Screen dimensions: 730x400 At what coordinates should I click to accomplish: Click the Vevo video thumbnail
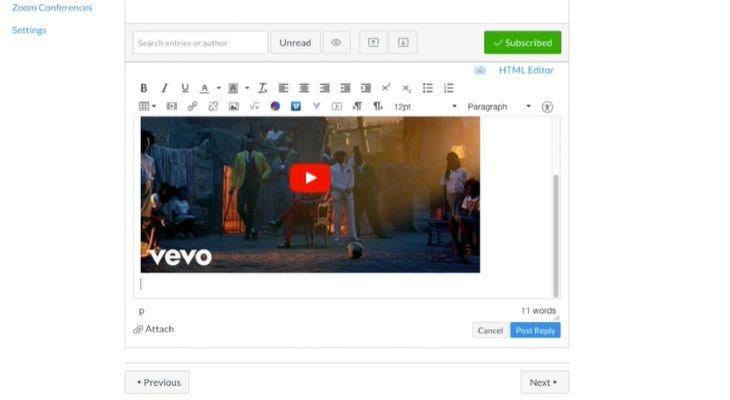click(310, 195)
